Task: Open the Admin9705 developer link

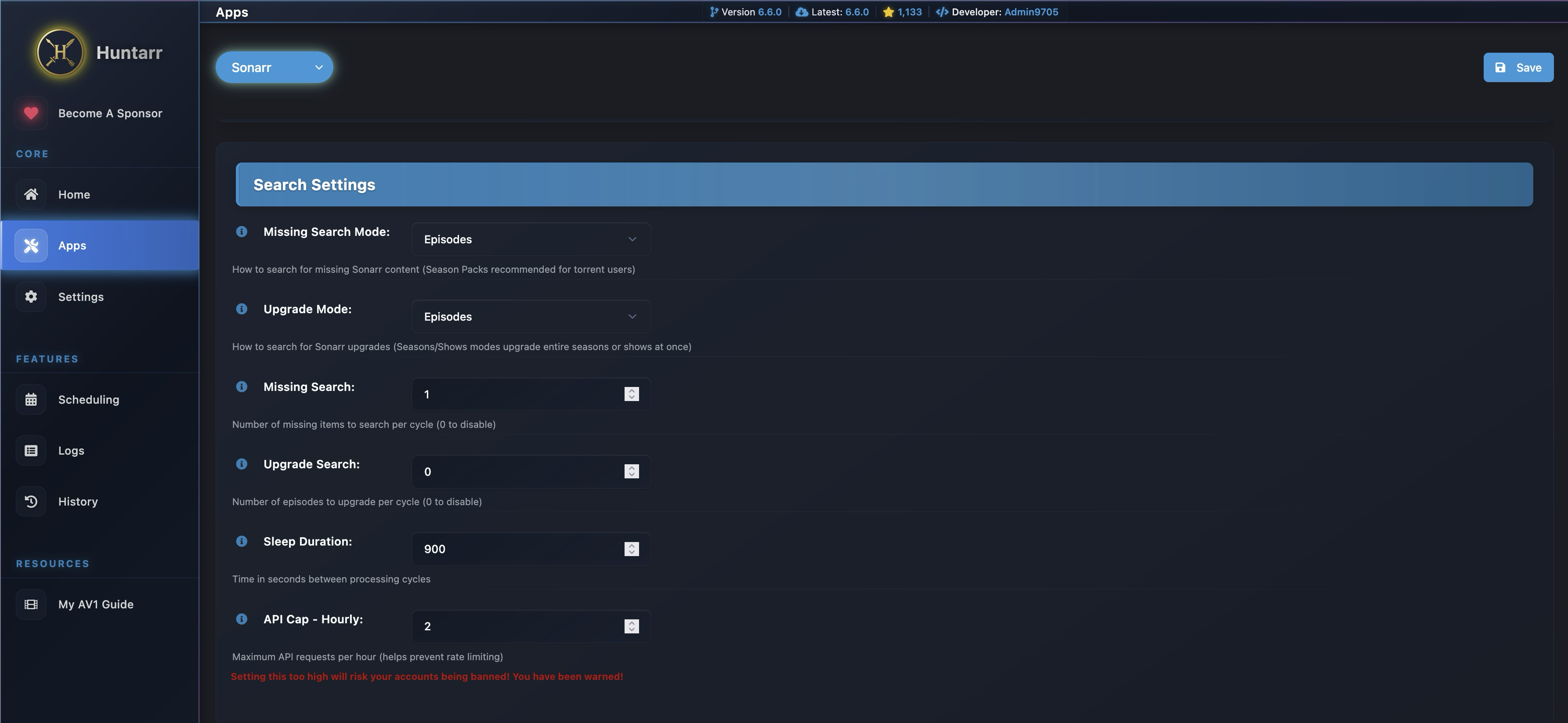Action: [1031, 11]
